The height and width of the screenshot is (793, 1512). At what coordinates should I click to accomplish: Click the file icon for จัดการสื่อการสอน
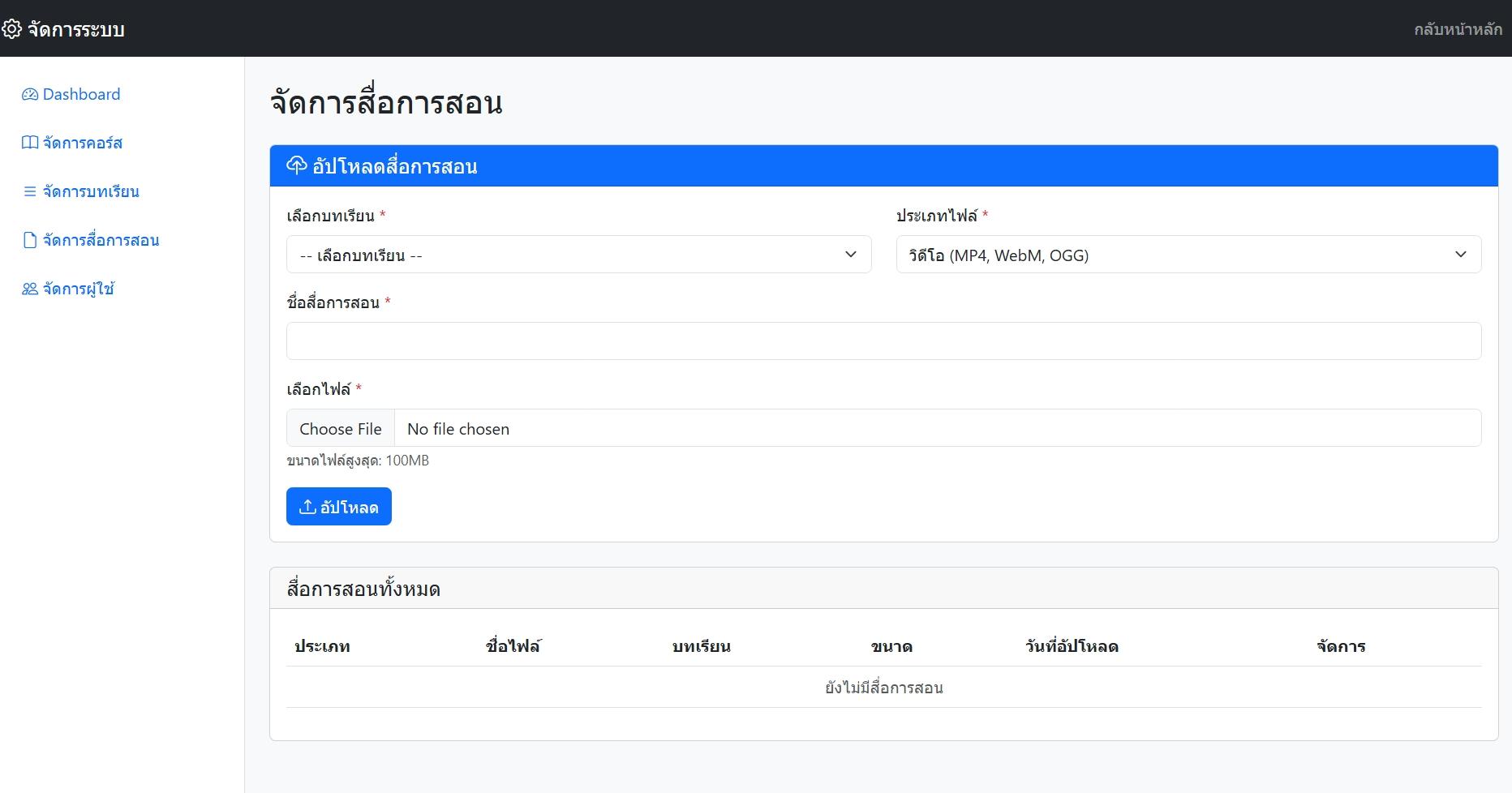[x=30, y=240]
